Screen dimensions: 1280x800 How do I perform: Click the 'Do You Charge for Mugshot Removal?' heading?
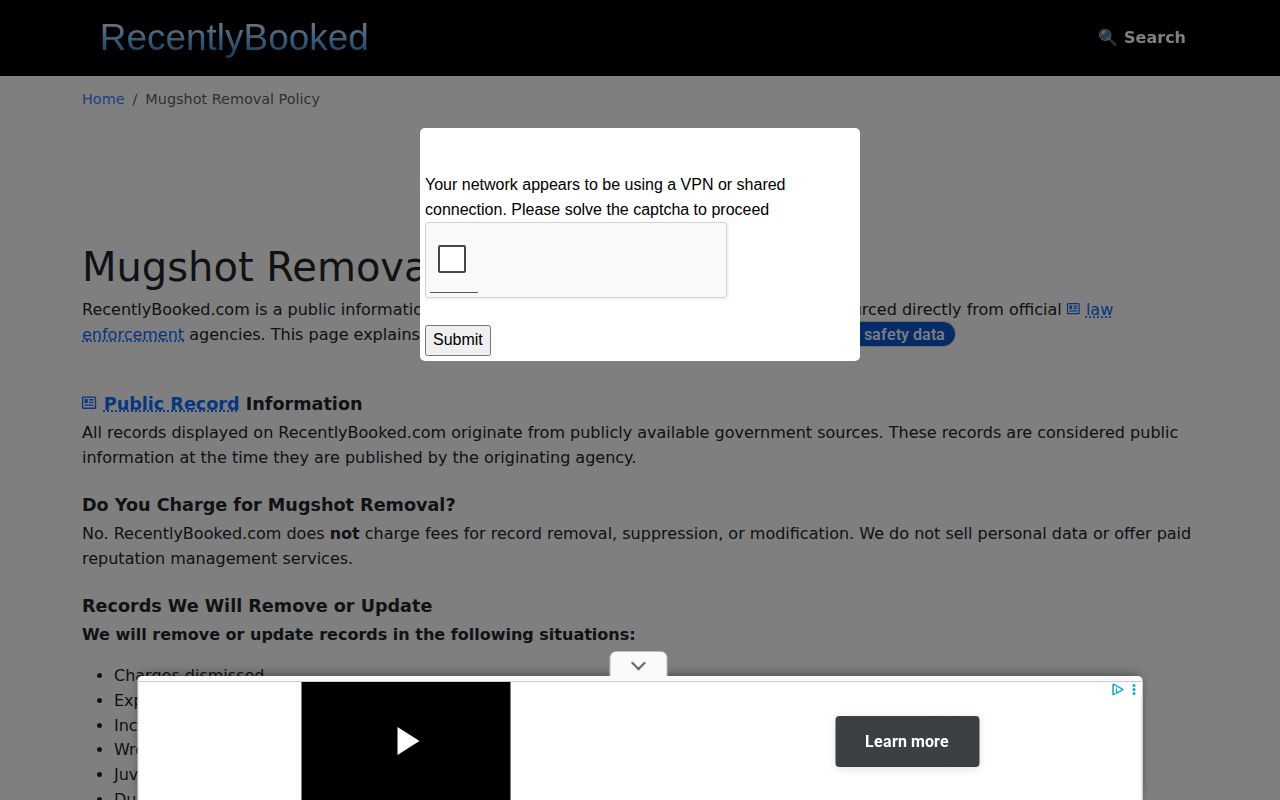pyautogui.click(x=269, y=505)
